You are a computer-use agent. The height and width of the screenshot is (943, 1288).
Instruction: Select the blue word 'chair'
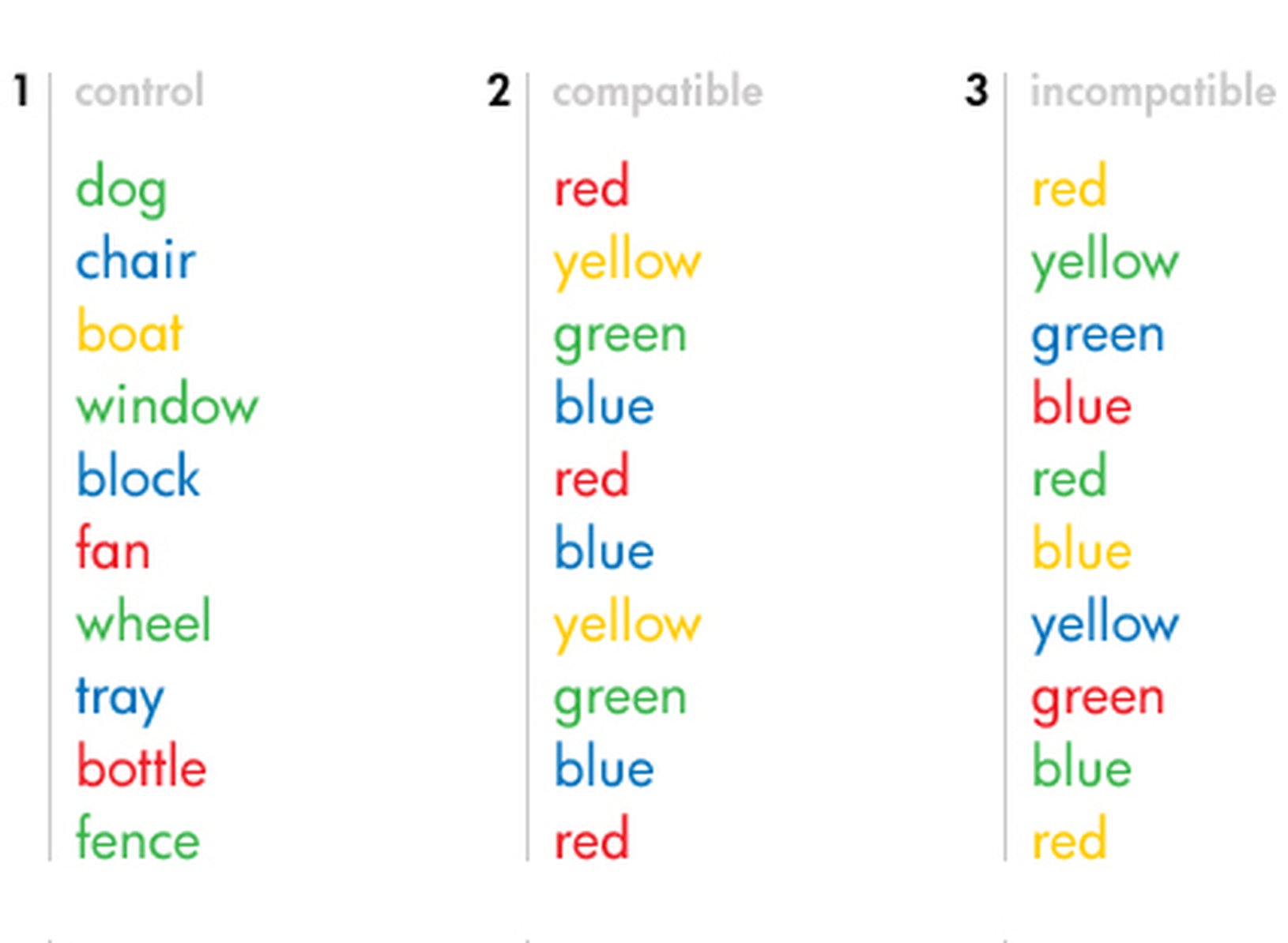click(135, 259)
